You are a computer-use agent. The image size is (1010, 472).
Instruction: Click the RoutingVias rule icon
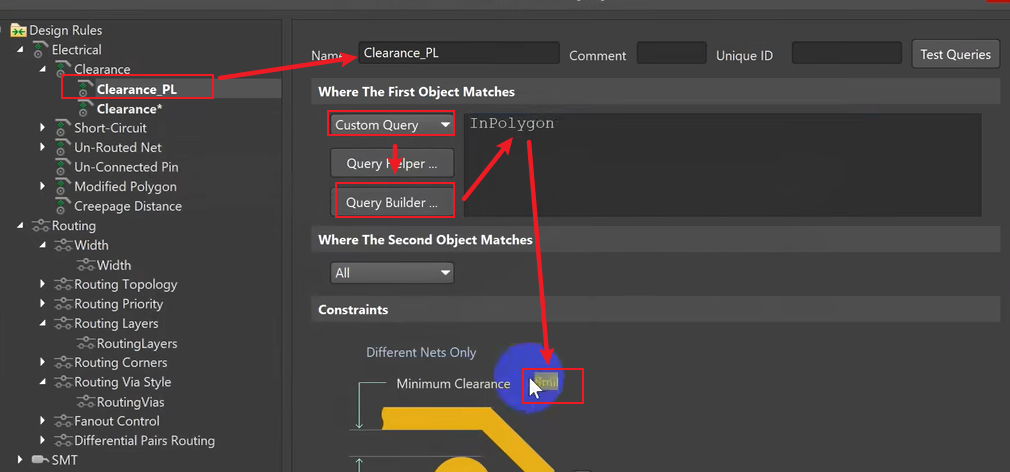(x=86, y=402)
